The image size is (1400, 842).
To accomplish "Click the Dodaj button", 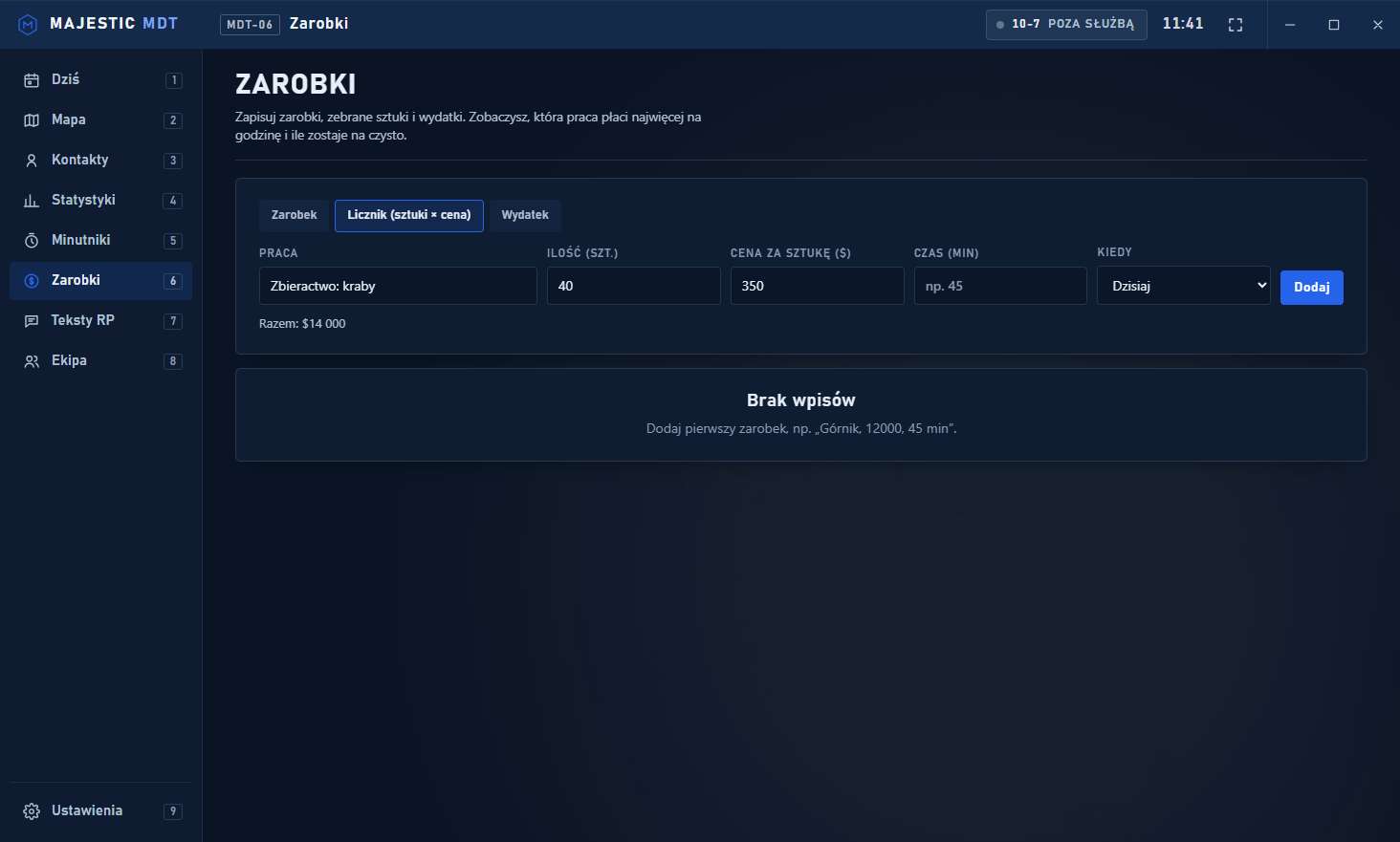I will [1312, 288].
